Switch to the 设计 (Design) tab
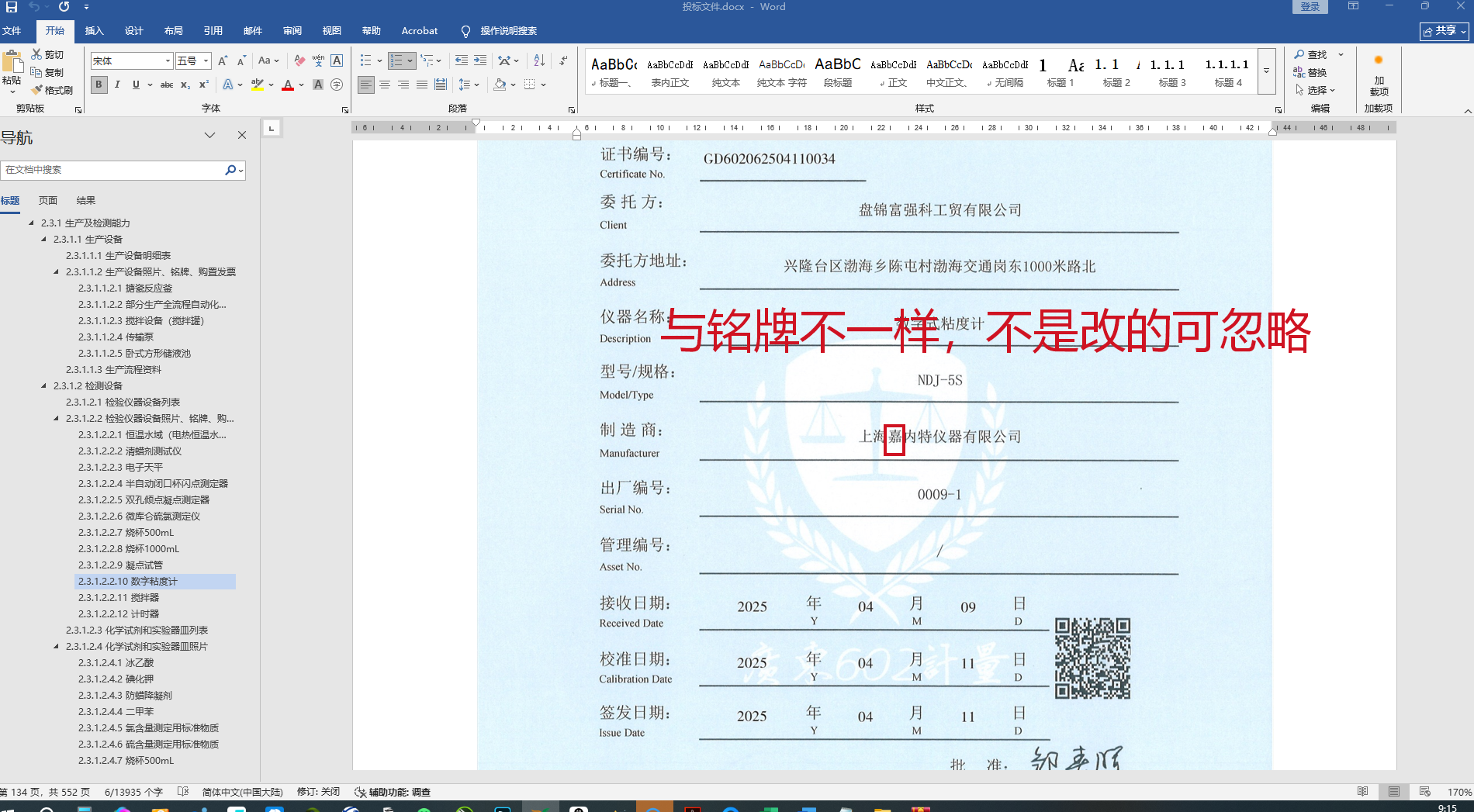 [x=134, y=31]
